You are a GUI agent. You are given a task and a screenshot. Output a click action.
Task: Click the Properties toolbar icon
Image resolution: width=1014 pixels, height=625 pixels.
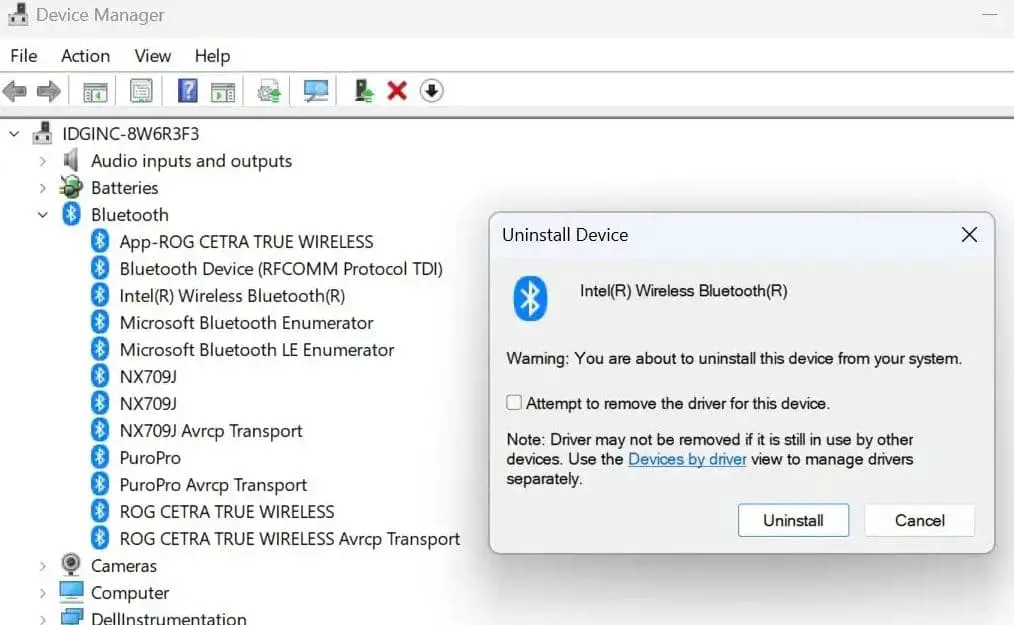click(141, 92)
